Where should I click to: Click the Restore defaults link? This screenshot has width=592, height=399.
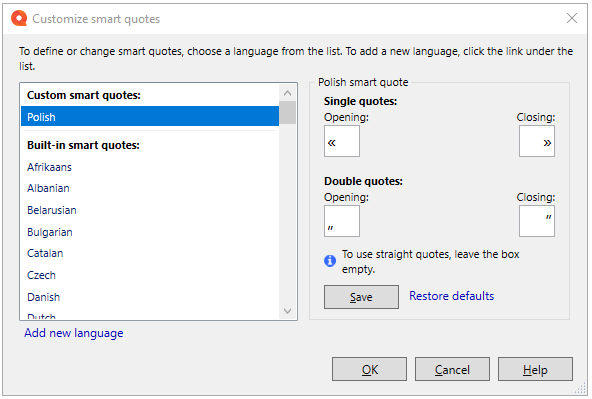click(452, 296)
